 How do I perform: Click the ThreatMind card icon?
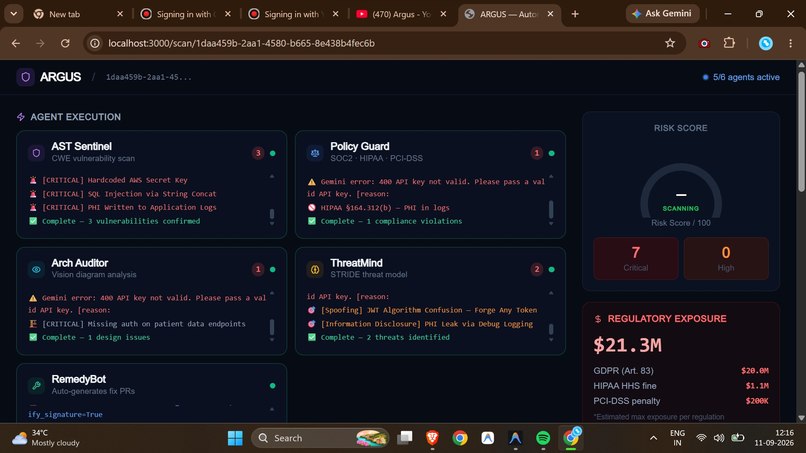click(315, 269)
